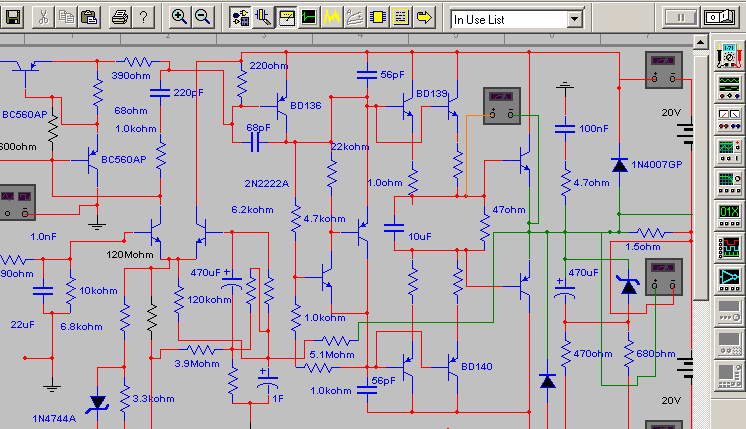Select the Wattmeter instrument
Image resolution: width=746 pixels, height=429 pixels.
729,119
